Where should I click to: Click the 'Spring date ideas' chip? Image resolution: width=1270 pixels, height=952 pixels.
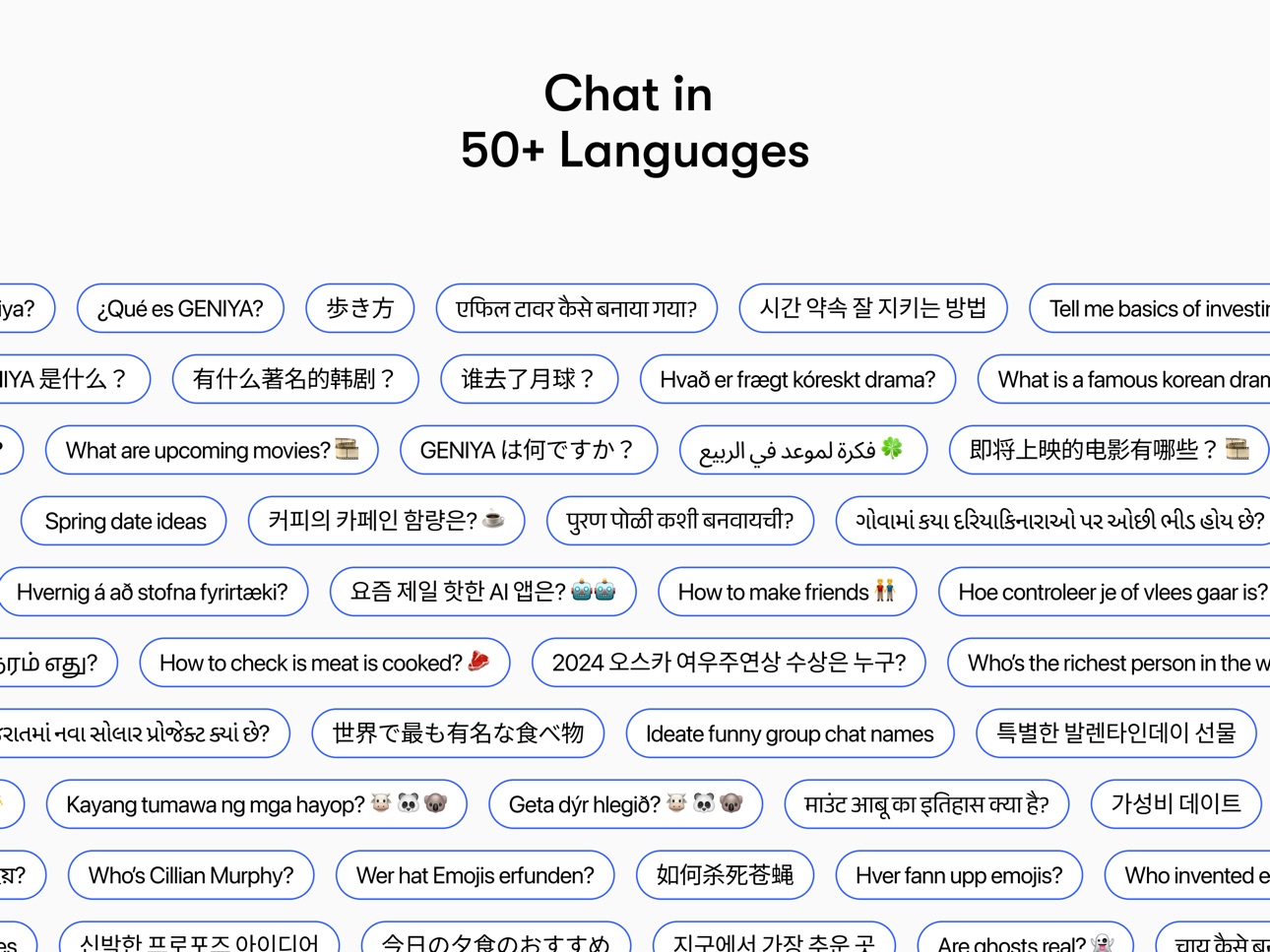pyautogui.click(x=124, y=521)
